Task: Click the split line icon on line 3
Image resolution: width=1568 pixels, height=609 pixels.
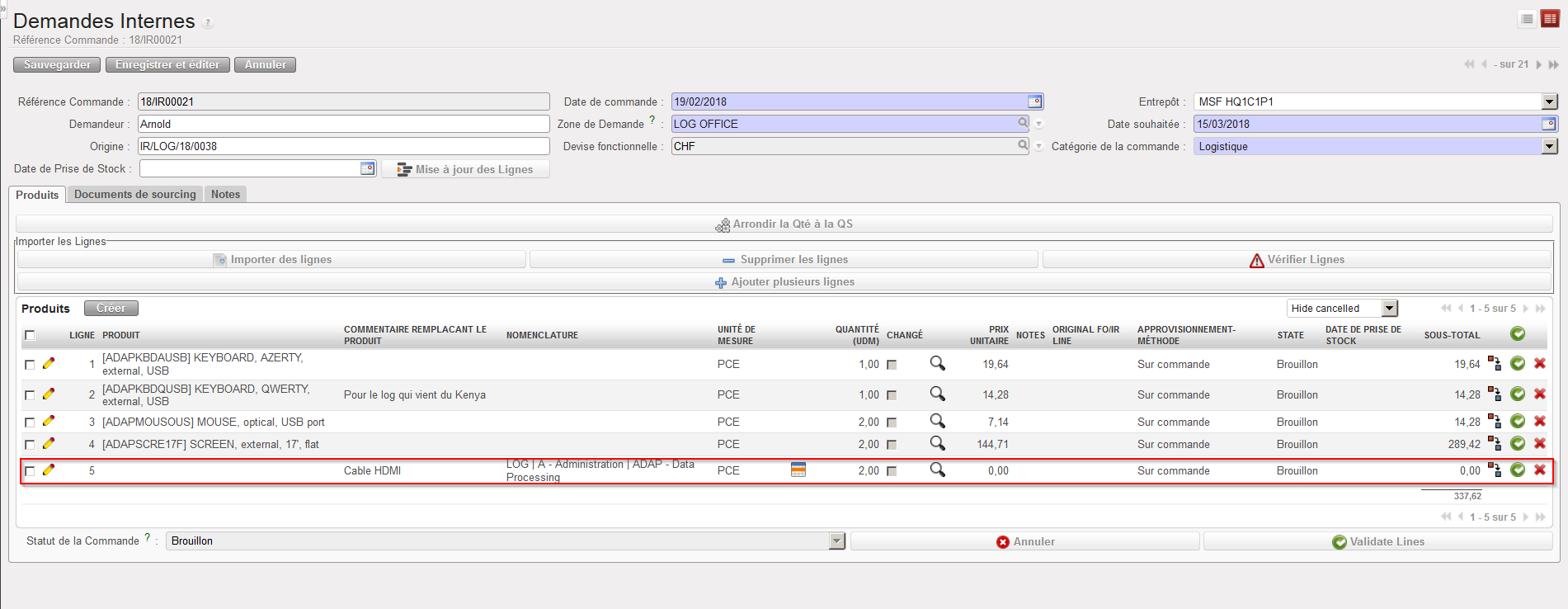Action: tap(1494, 421)
